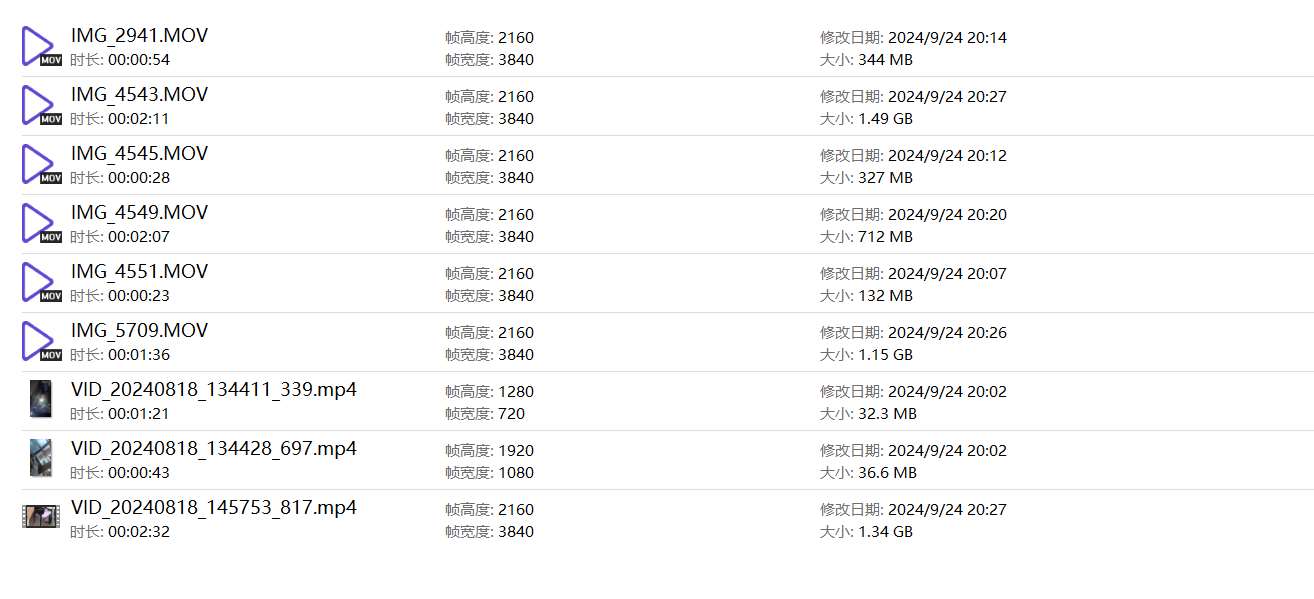Select the IMG_4543.MOV file icon
1314x599 pixels.
pyautogui.click(x=40, y=106)
